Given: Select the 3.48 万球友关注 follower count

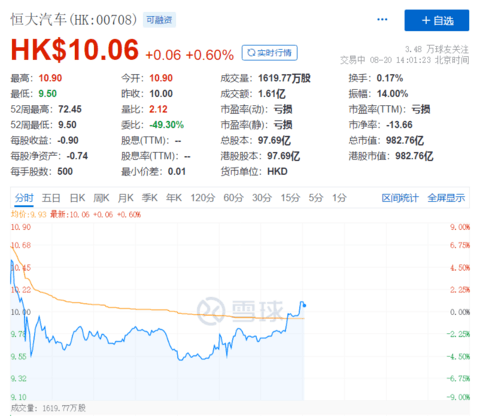Looking at the screenshot, I should [x=437, y=49].
